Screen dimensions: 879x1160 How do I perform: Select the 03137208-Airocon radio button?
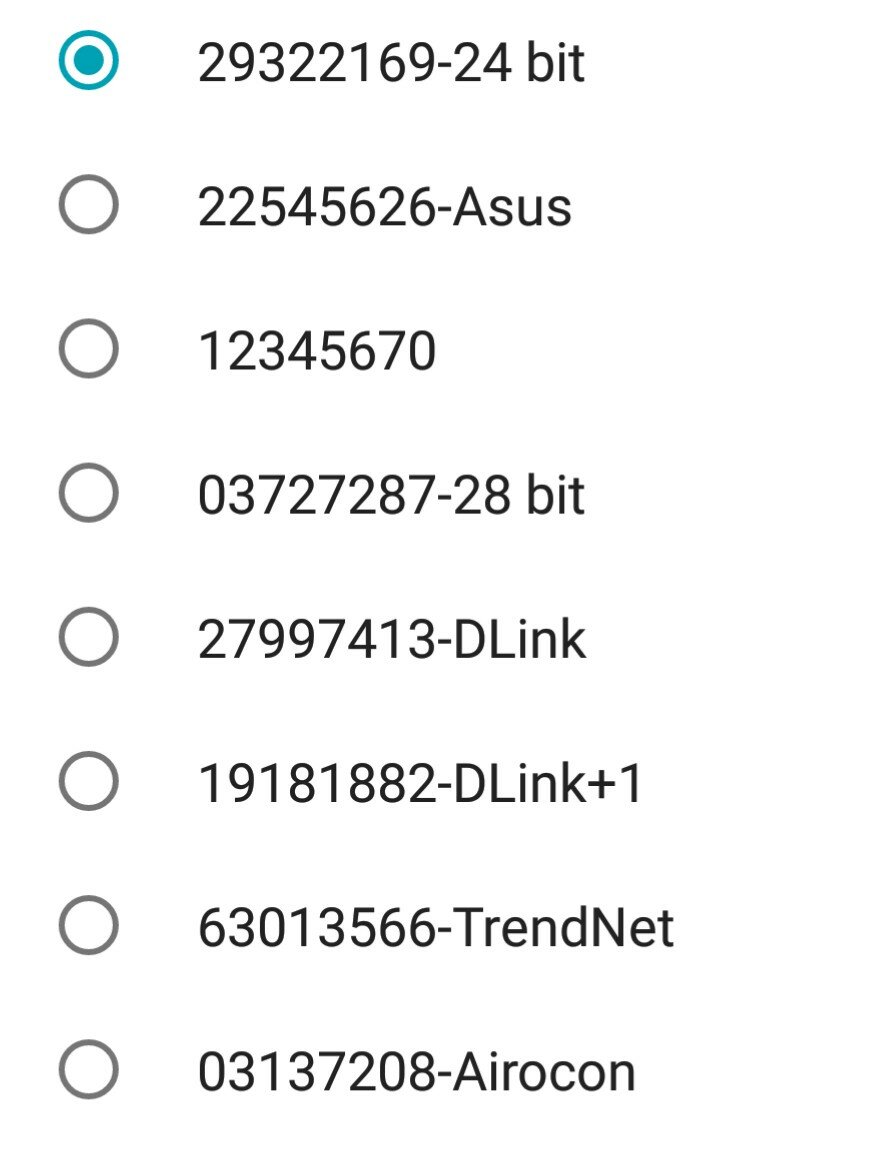(89, 1071)
